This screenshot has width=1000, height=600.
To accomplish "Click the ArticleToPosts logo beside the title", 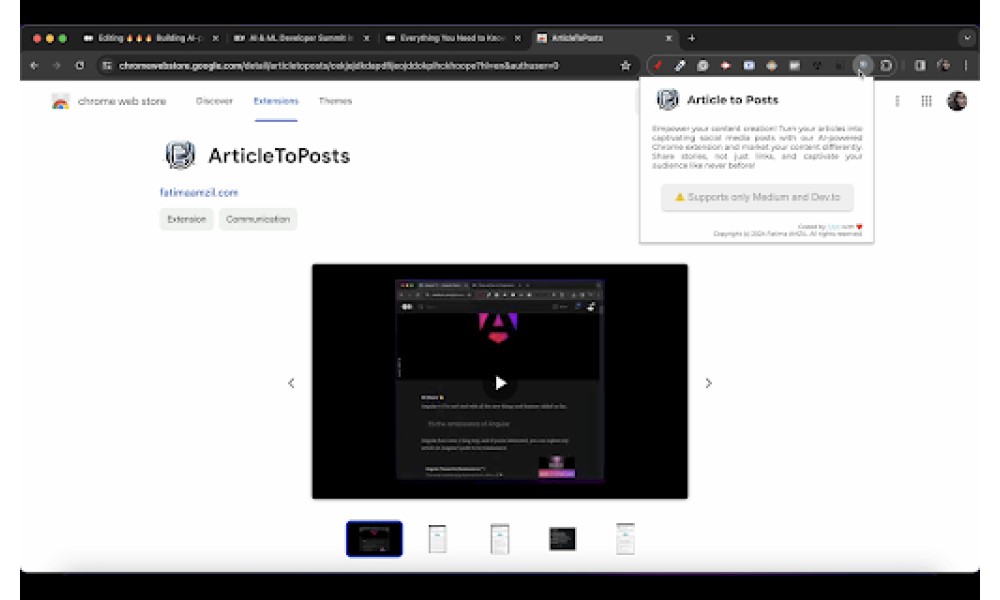I will point(180,155).
